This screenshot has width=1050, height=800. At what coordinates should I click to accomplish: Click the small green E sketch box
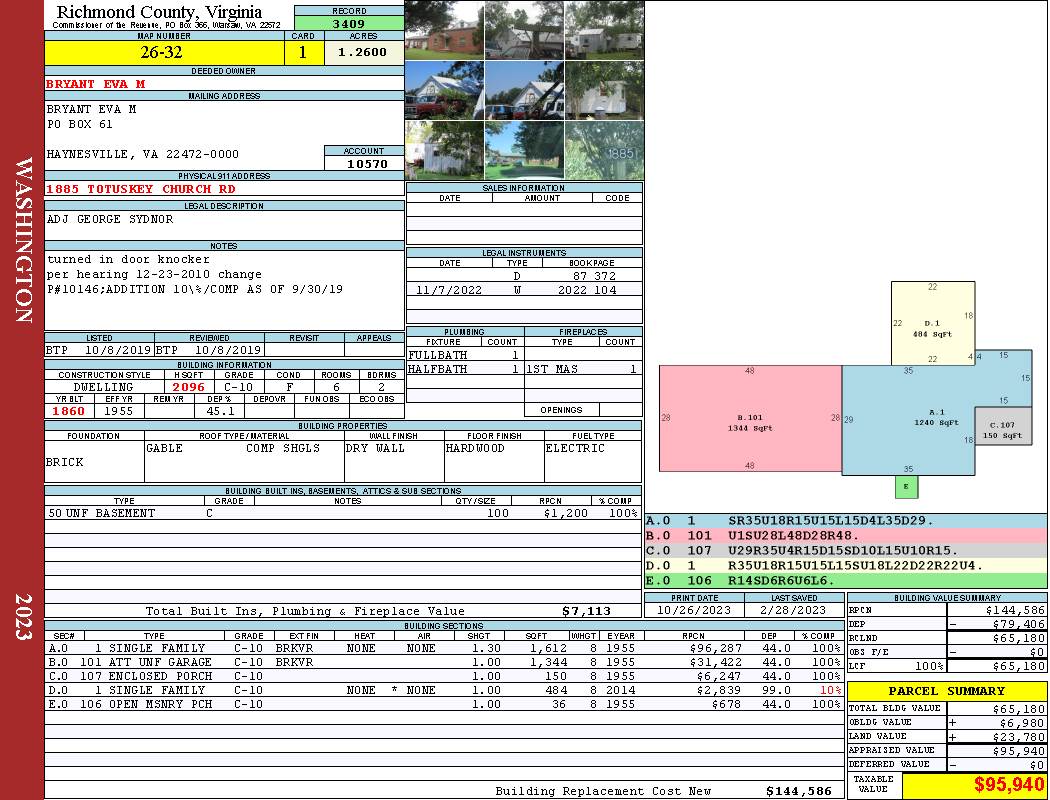pyautogui.click(x=906, y=487)
